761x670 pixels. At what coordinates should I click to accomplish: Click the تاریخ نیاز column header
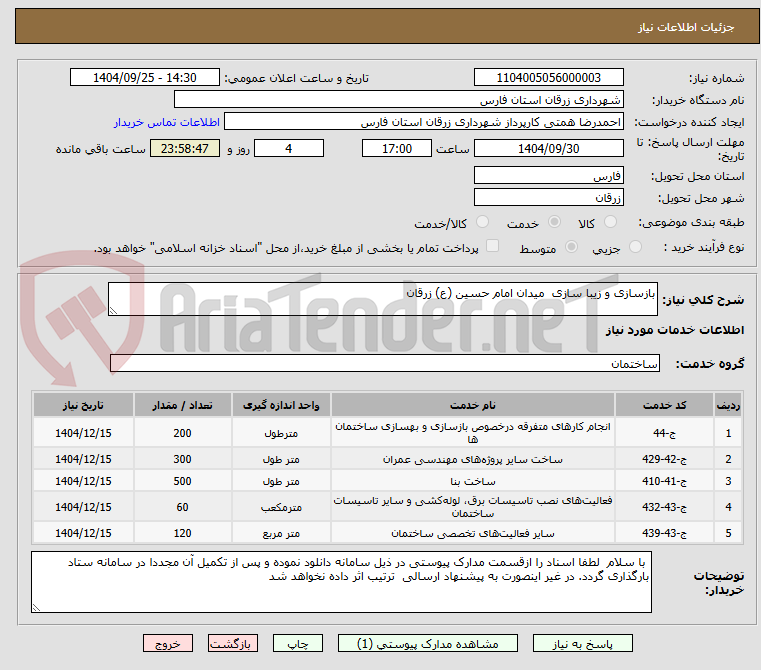83,405
